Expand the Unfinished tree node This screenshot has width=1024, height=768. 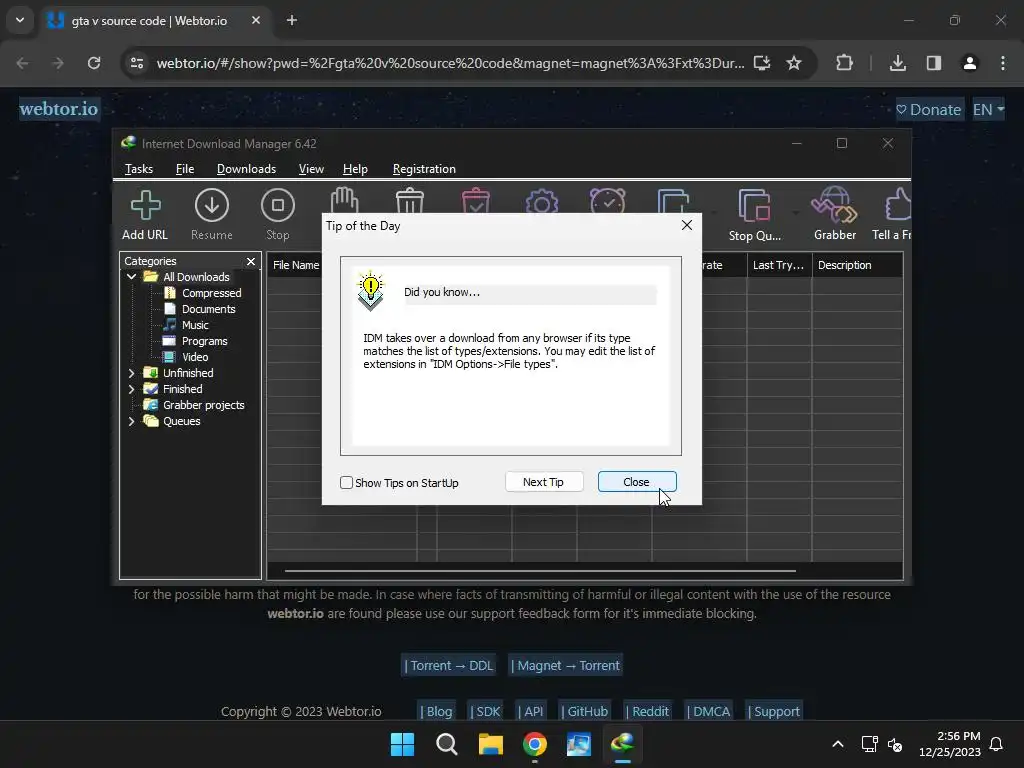click(x=131, y=373)
